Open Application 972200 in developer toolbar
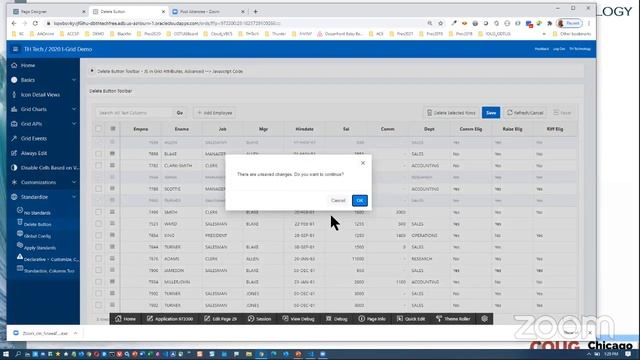 [x=170, y=319]
